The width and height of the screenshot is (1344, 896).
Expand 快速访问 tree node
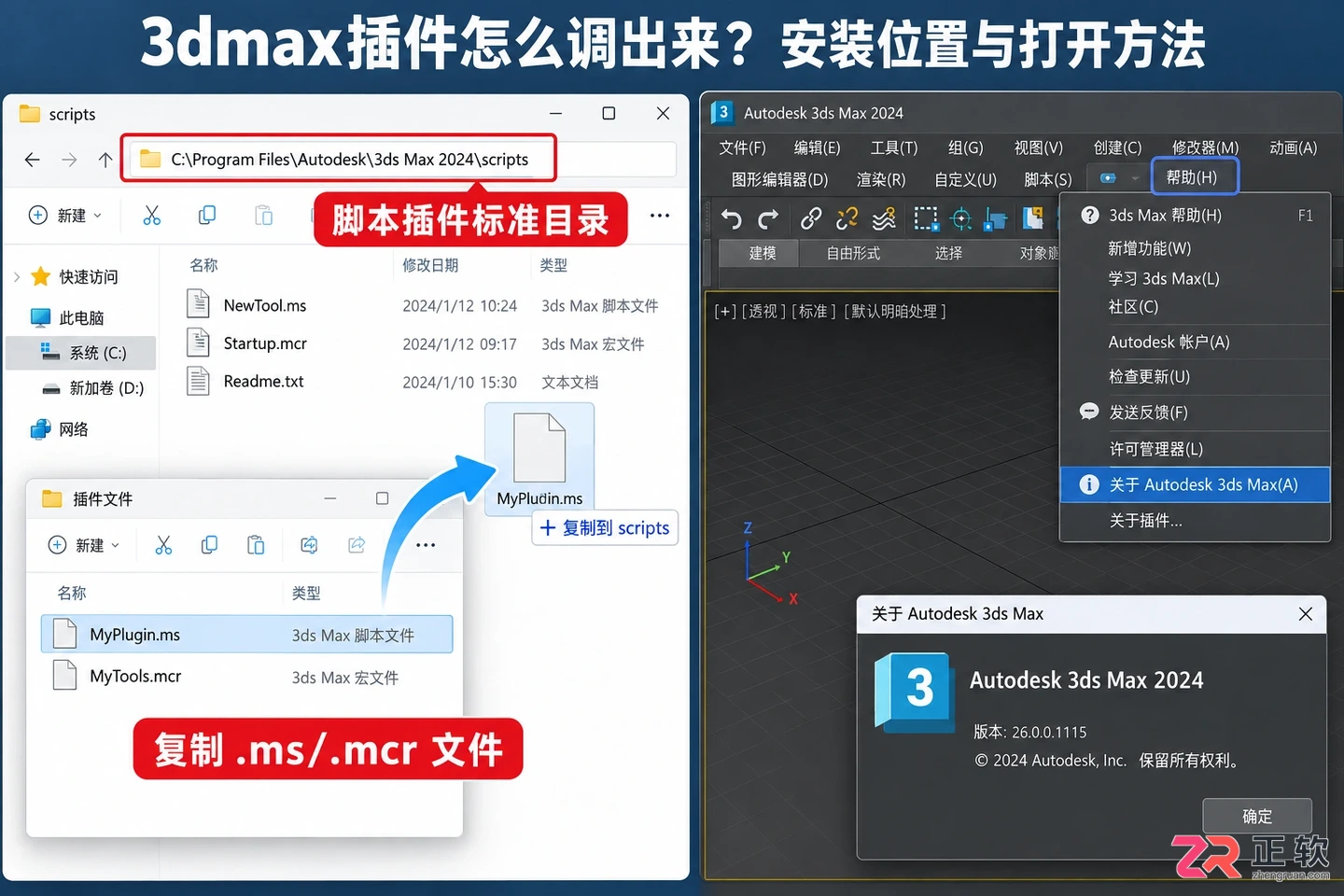coord(17,277)
